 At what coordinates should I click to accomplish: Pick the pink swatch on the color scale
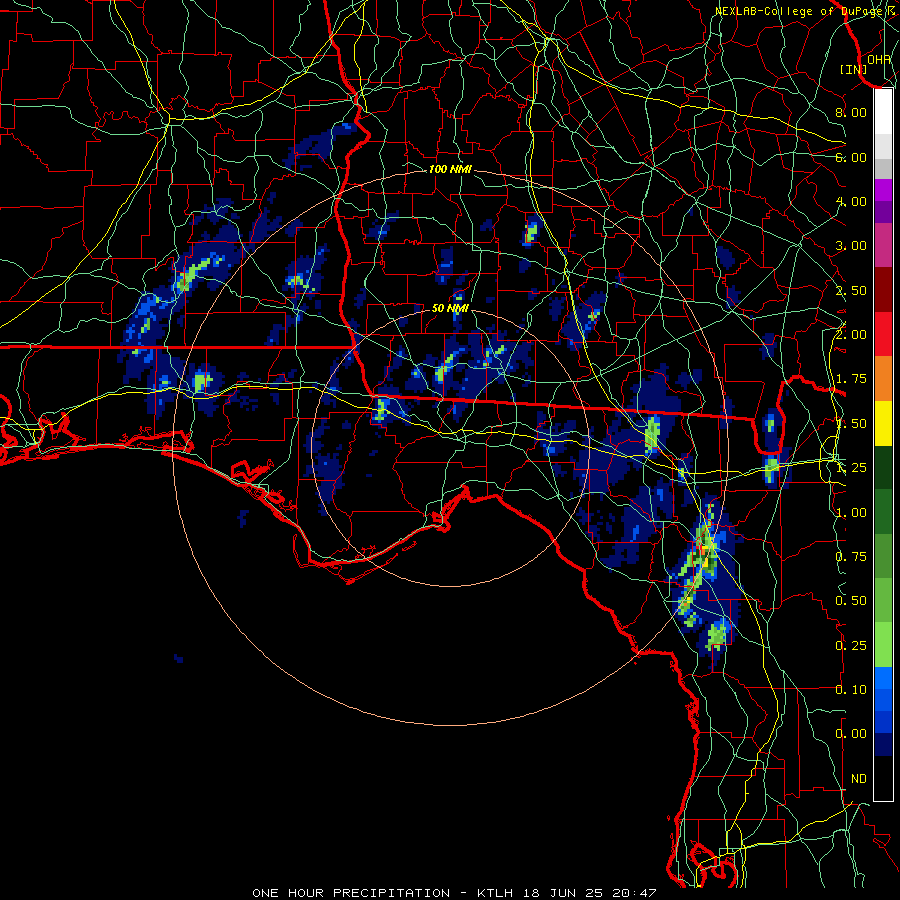pos(883,245)
